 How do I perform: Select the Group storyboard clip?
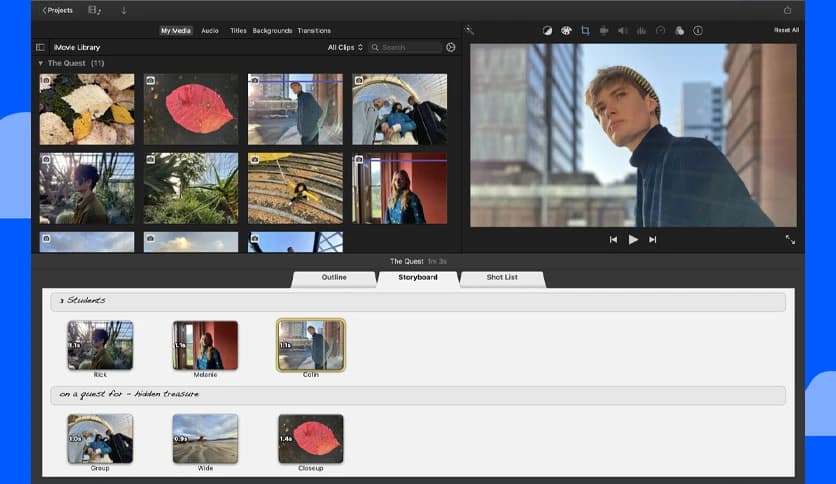pyautogui.click(x=100, y=439)
